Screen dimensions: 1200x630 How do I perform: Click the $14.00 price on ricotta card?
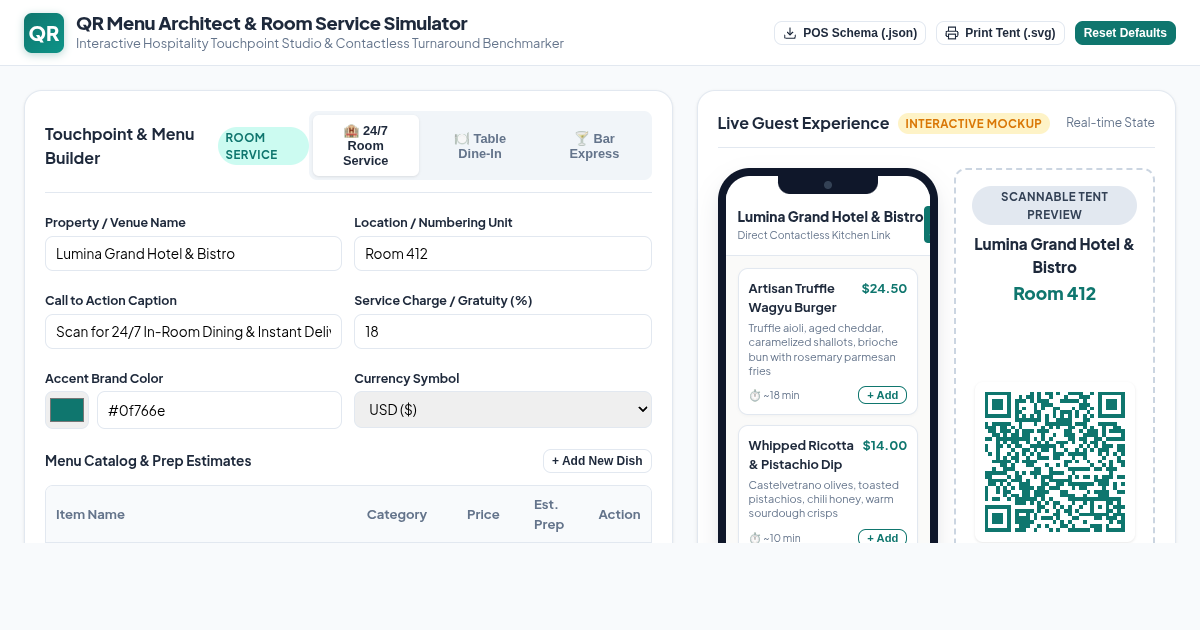(x=885, y=445)
